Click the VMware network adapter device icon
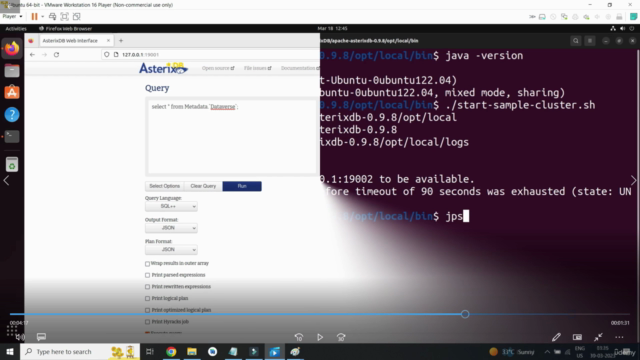 click(x=564, y=17)
